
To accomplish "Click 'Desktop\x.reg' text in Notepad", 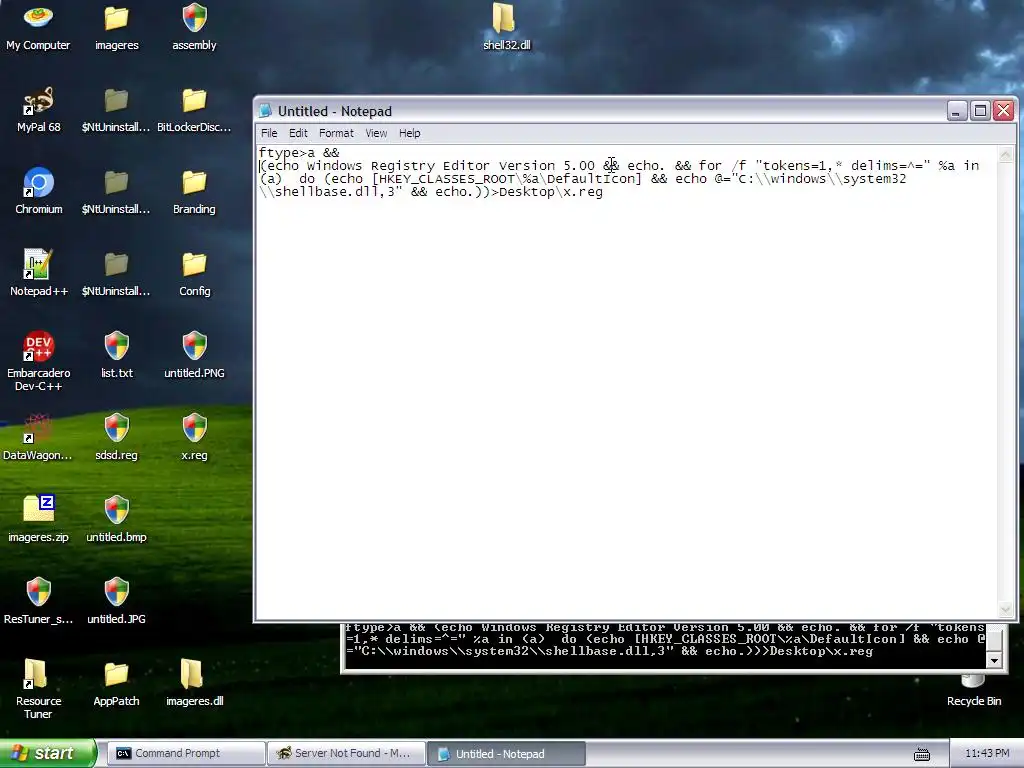I will (551, 192).
